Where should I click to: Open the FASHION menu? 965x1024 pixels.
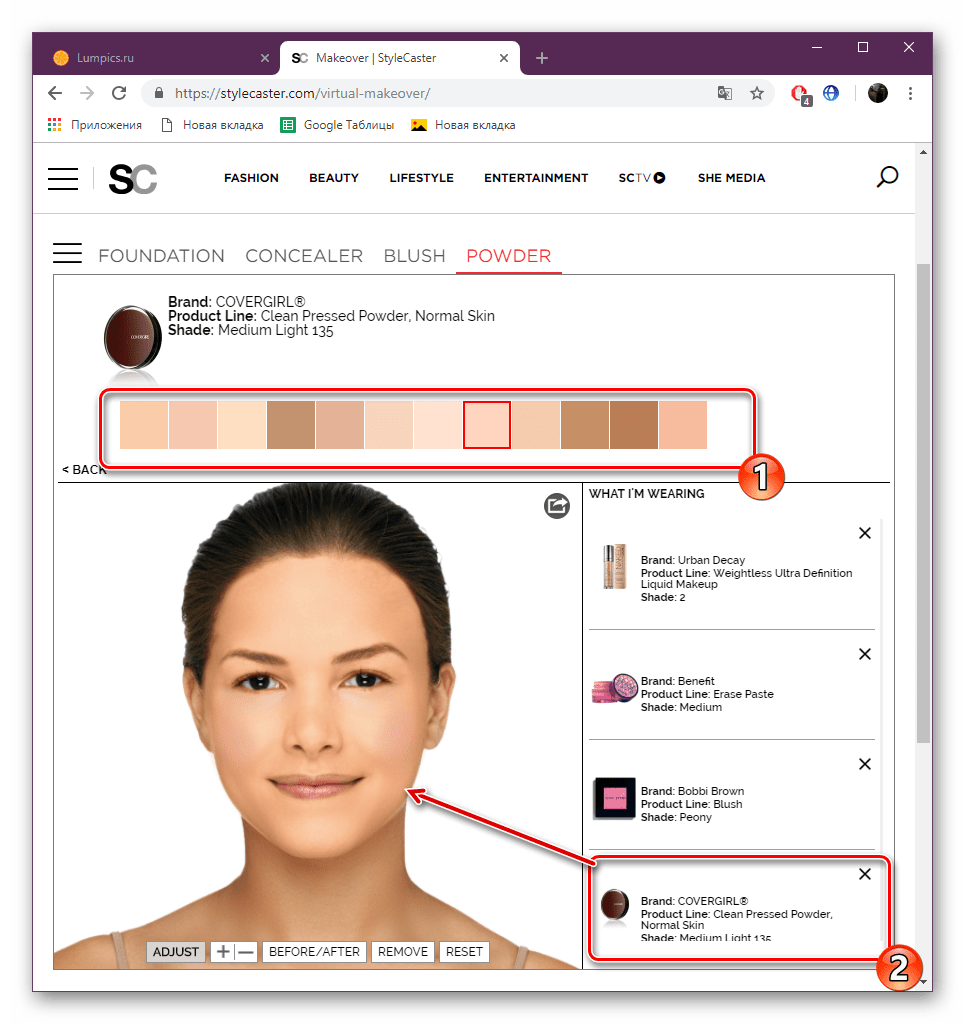click(x=251, y=178)
